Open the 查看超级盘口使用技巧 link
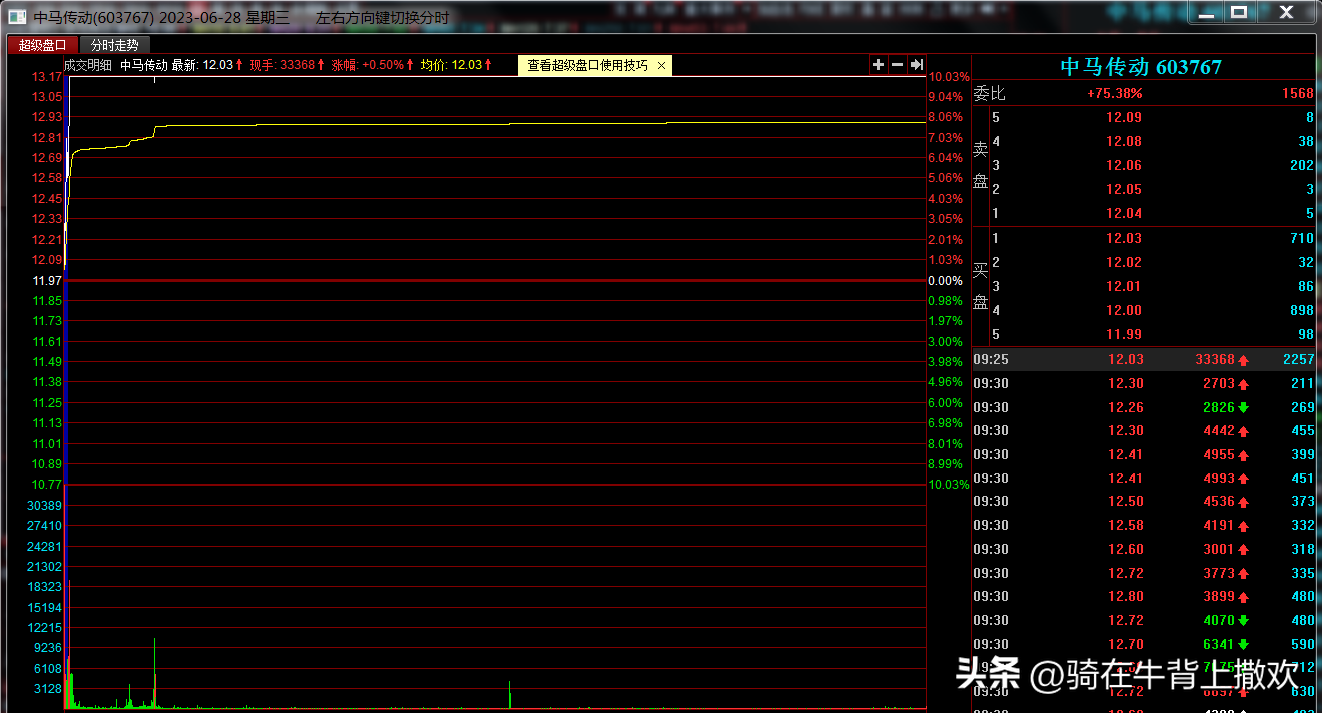 (x=587, y=65)
